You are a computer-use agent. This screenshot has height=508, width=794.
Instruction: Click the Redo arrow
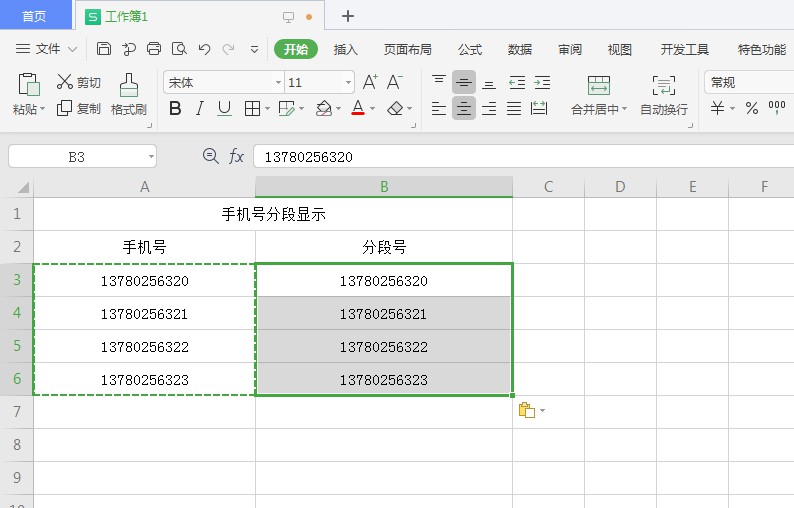pyautogui.click(x=228, y=49)
